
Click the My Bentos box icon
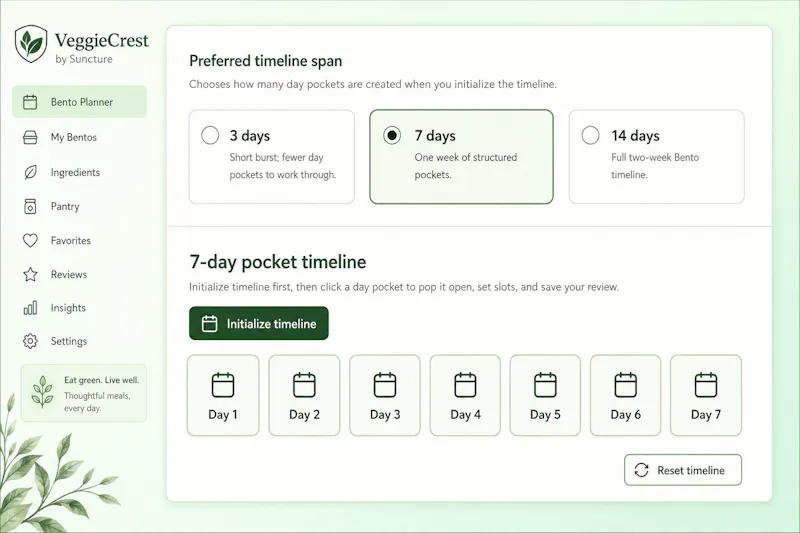point(30,137)
